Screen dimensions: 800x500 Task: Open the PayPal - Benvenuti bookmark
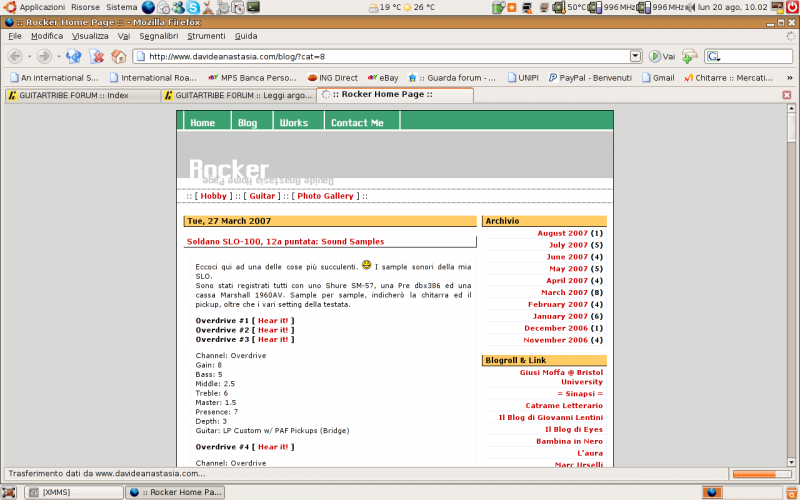[x=590, y=78]
